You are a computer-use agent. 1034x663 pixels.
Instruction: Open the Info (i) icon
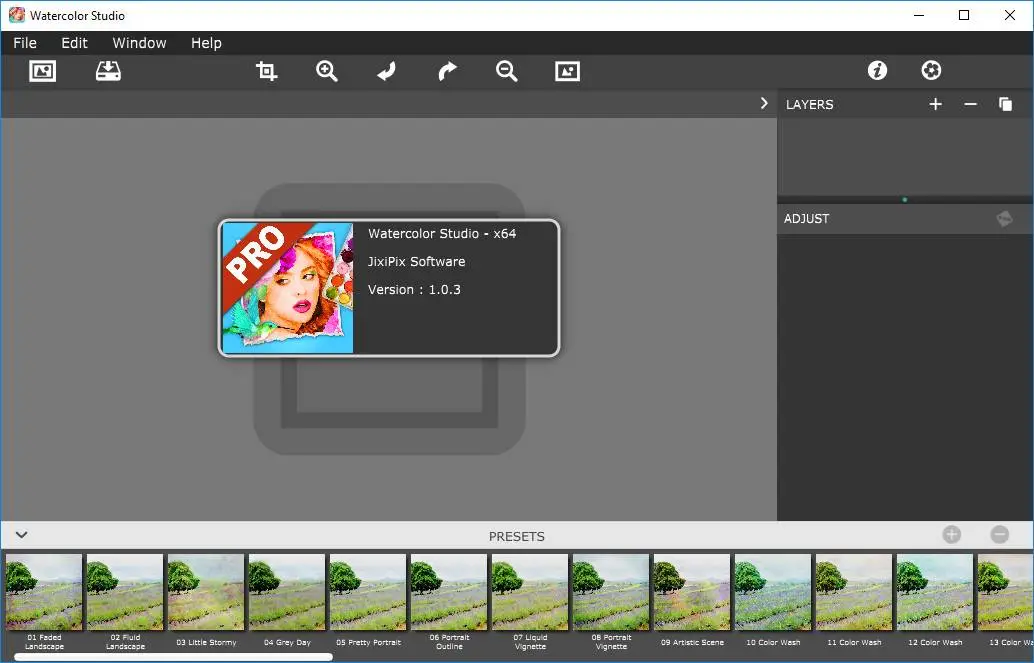(877, 70)
